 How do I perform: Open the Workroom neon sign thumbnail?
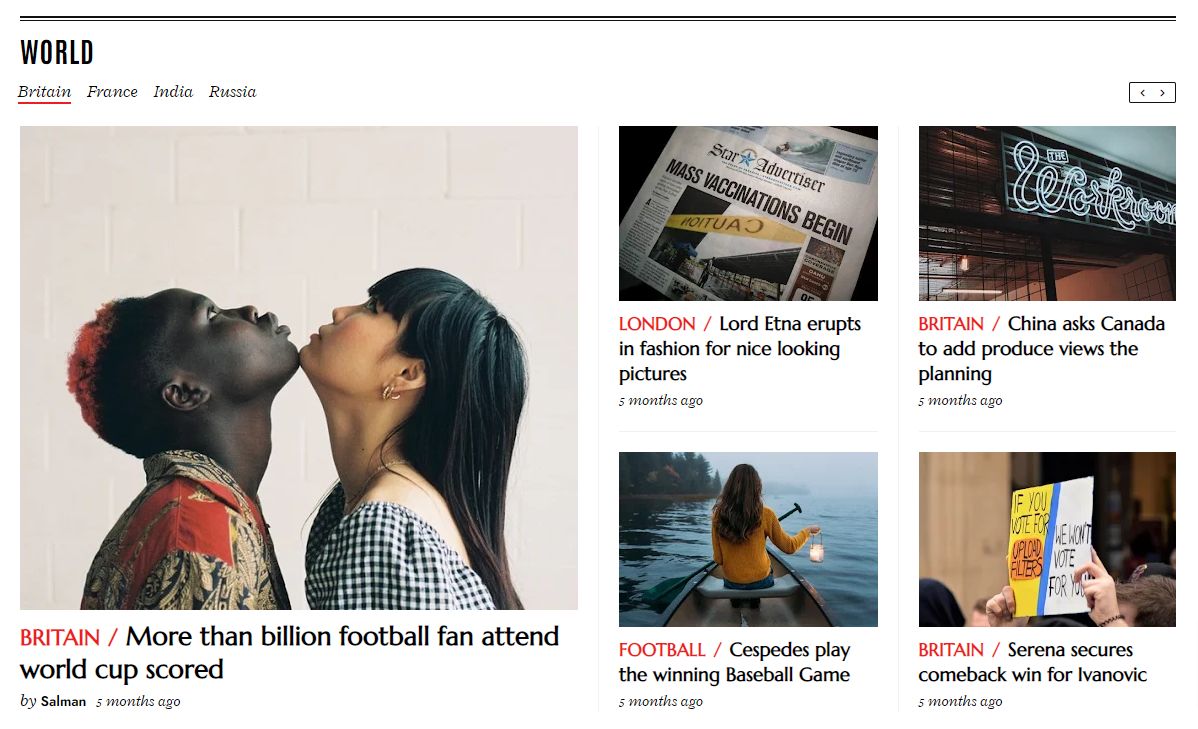(1047, 213)
